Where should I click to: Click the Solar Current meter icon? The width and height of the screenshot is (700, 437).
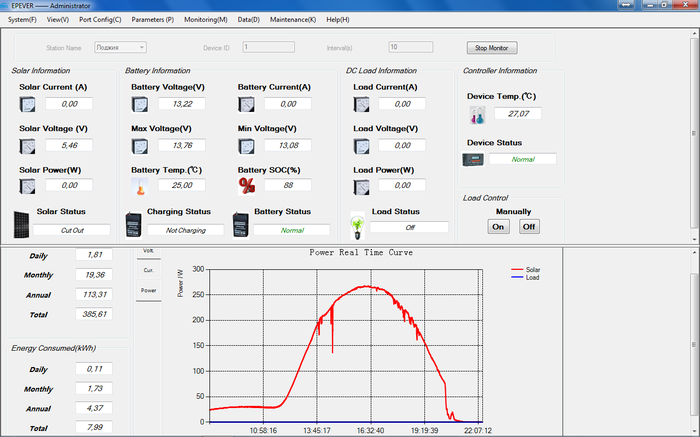pos(29,103)
